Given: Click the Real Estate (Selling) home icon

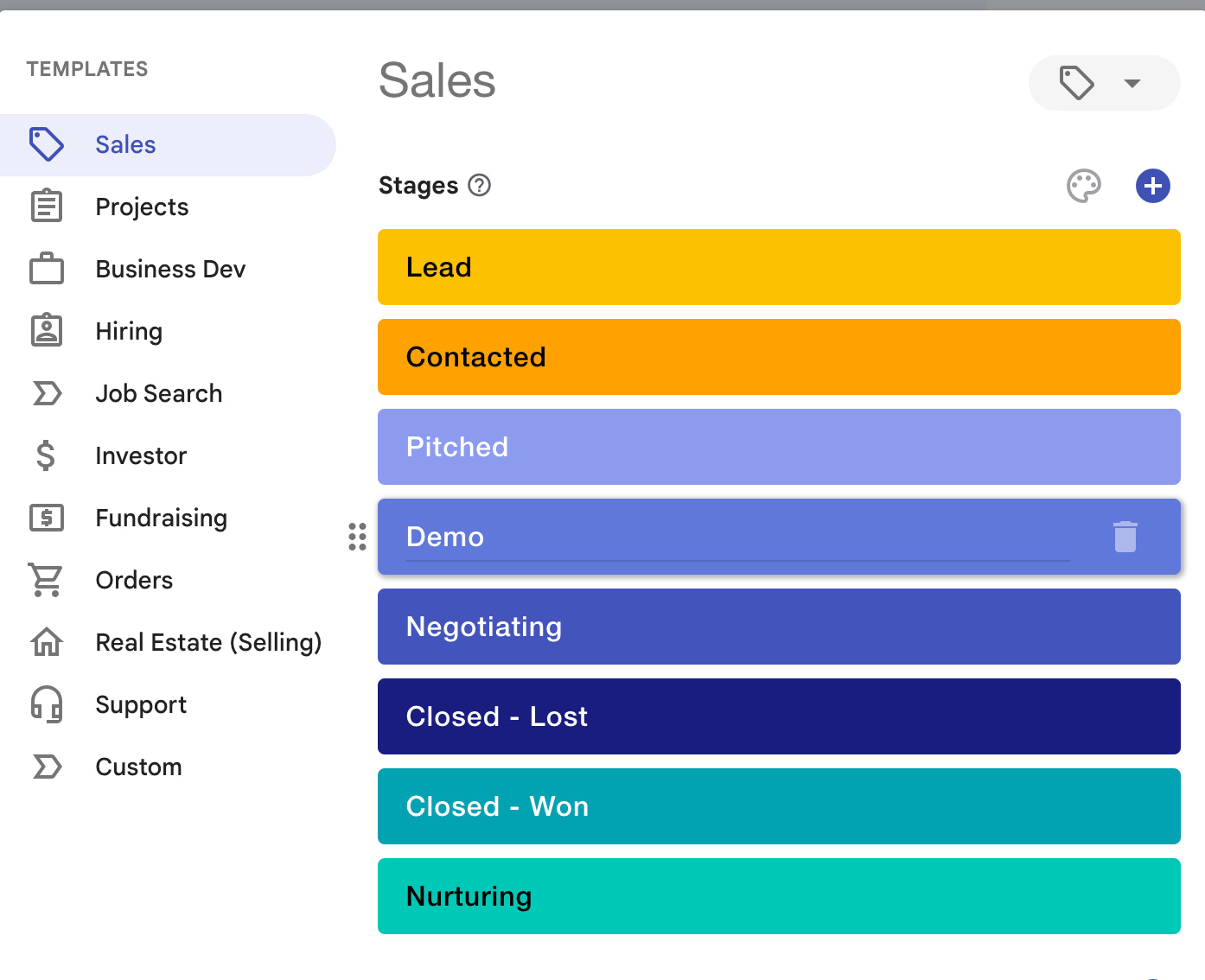Looking at the screenshot, I should pos(46,642).
